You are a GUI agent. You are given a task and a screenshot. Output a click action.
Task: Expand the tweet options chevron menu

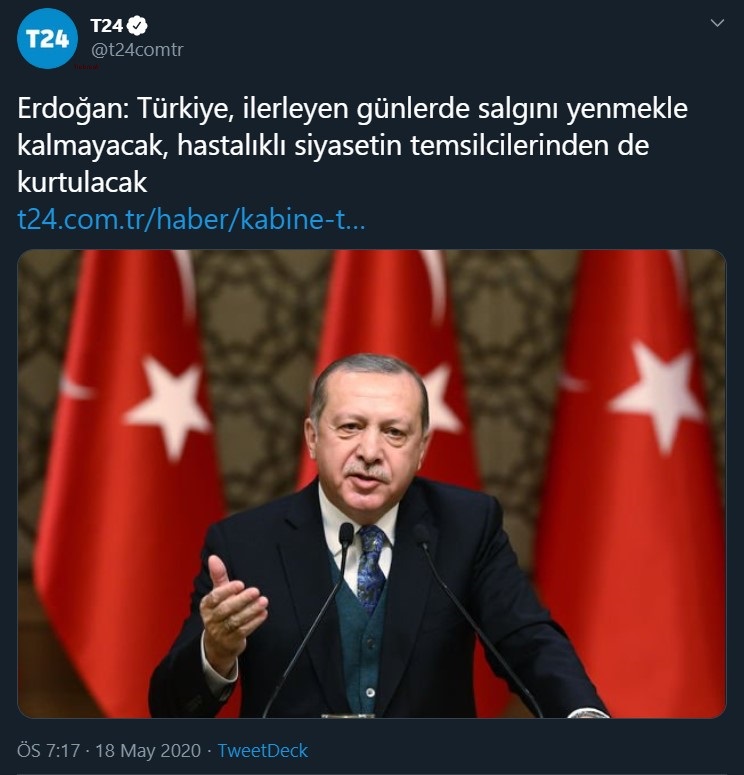(x=717, y=23)
